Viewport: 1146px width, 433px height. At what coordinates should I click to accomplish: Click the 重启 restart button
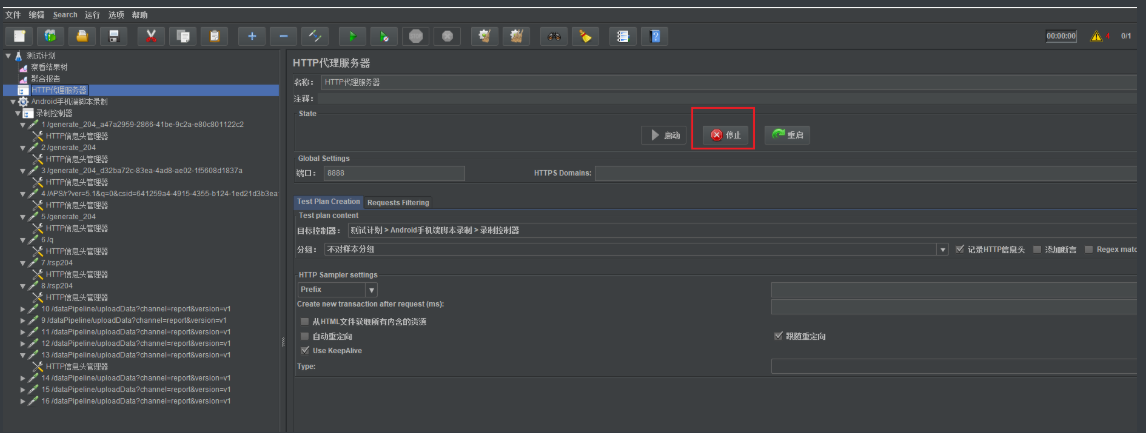(x=787, y=135)
